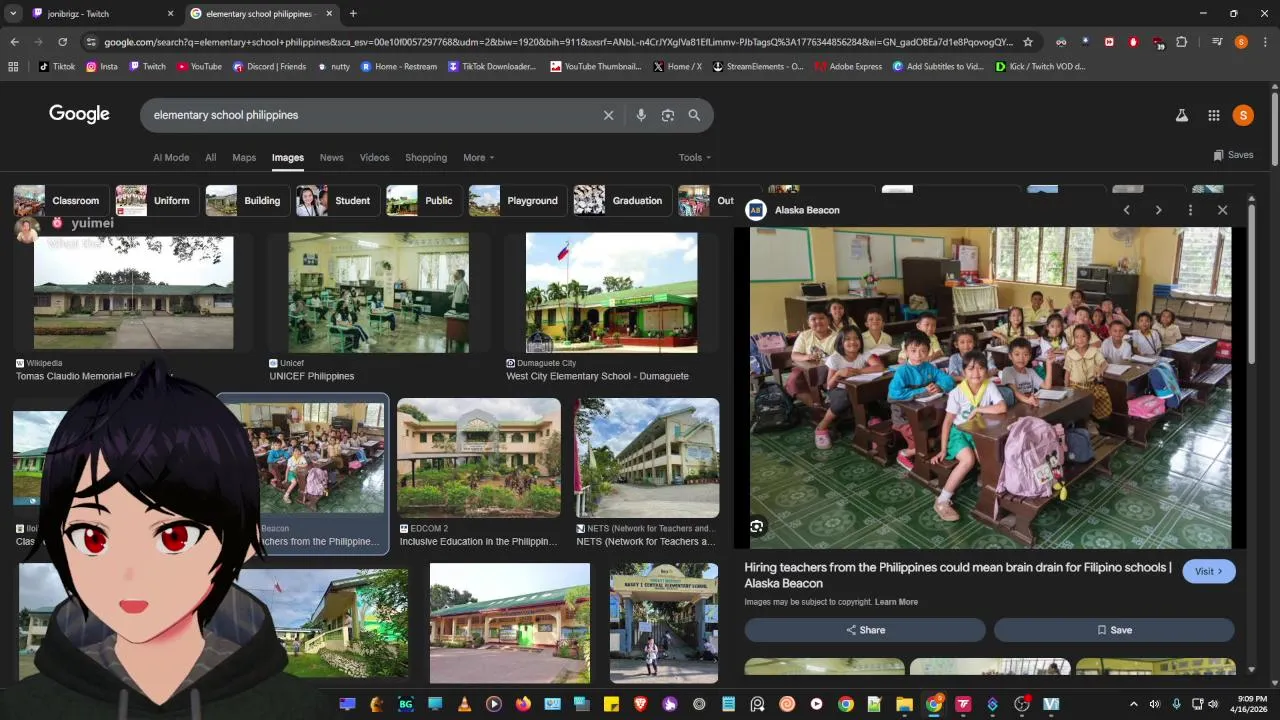This screenshot has width=1280, height=720.
Task: Open Adobe Express bookmark
Action: click(848, 66)
